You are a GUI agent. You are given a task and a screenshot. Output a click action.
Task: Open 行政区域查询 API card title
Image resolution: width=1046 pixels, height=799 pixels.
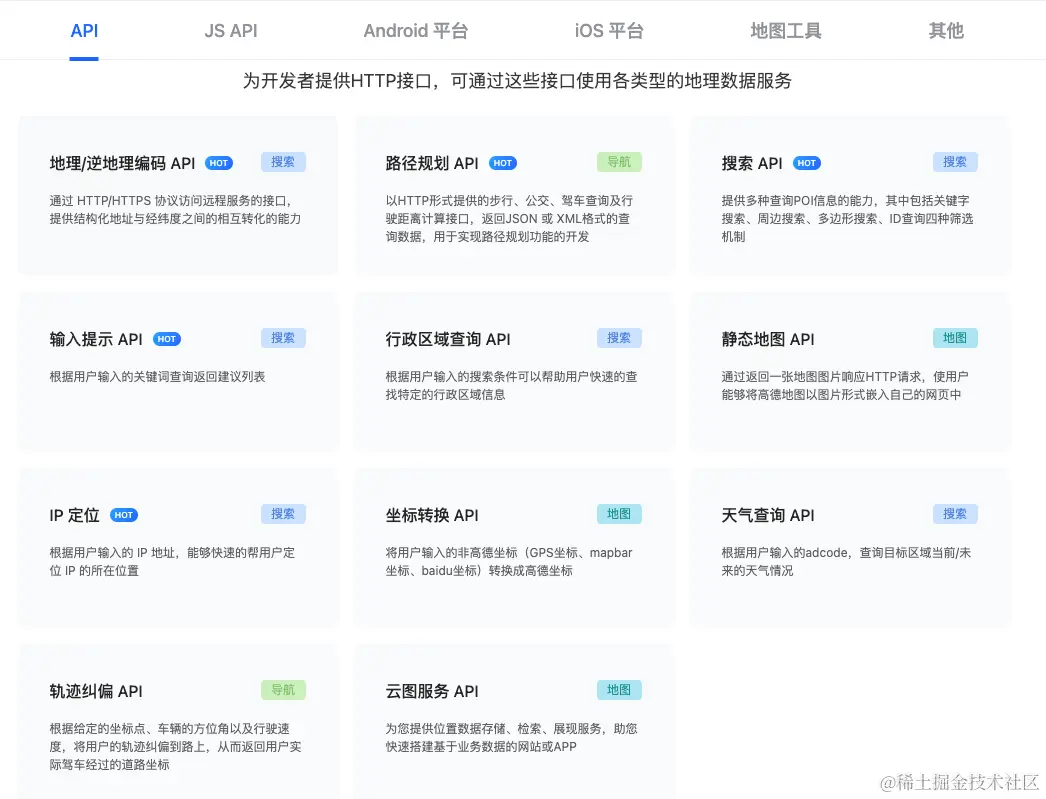click(x=448, y=339)
